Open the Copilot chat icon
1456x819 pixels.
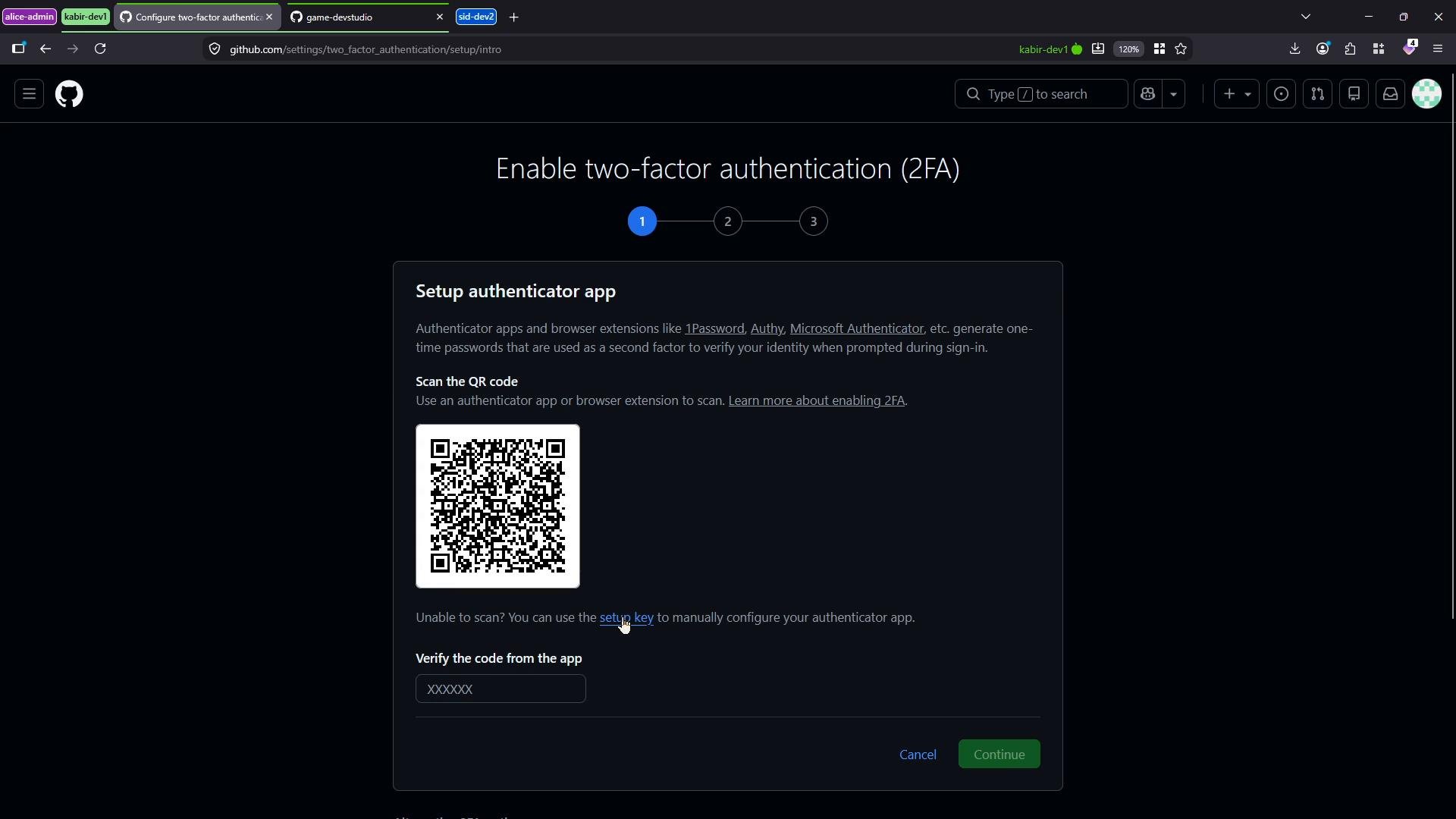(x=1147, y=94)
